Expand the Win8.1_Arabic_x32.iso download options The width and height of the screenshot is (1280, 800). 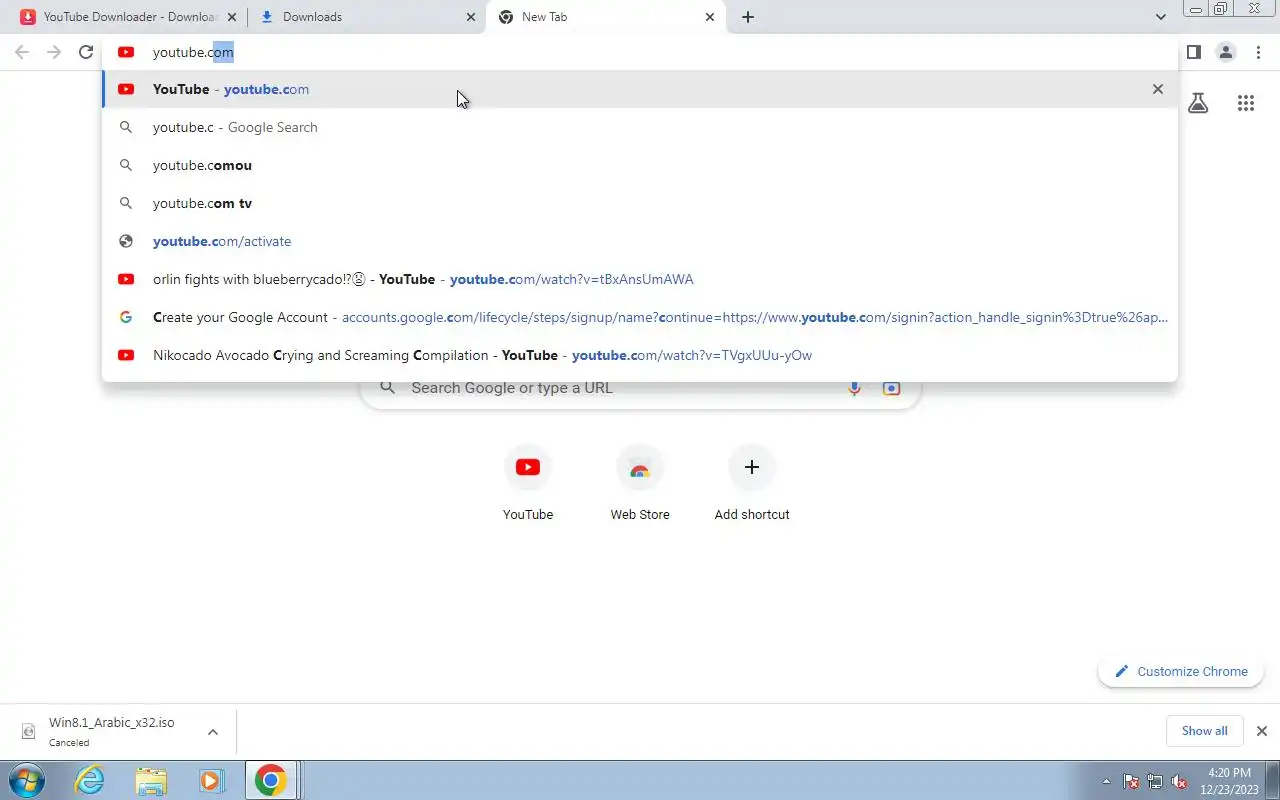click(x=213, y=732)
